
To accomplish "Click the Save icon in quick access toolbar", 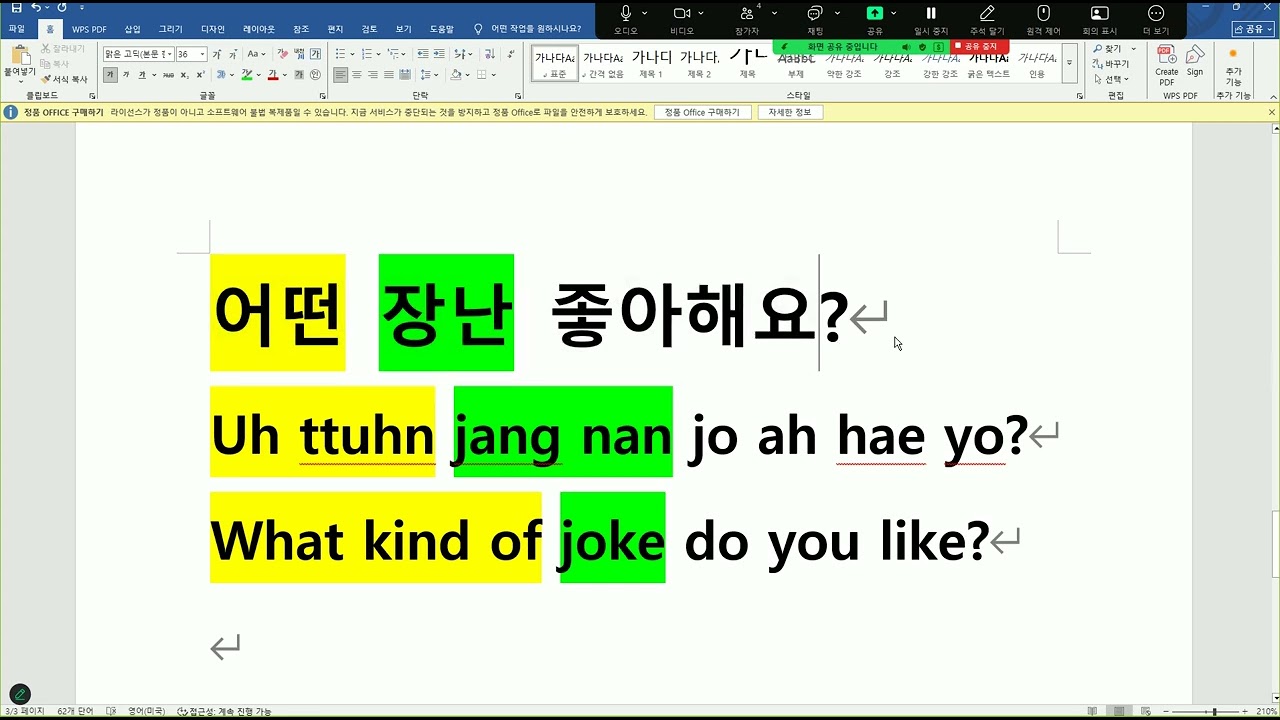I will click(x=16, y=8).
